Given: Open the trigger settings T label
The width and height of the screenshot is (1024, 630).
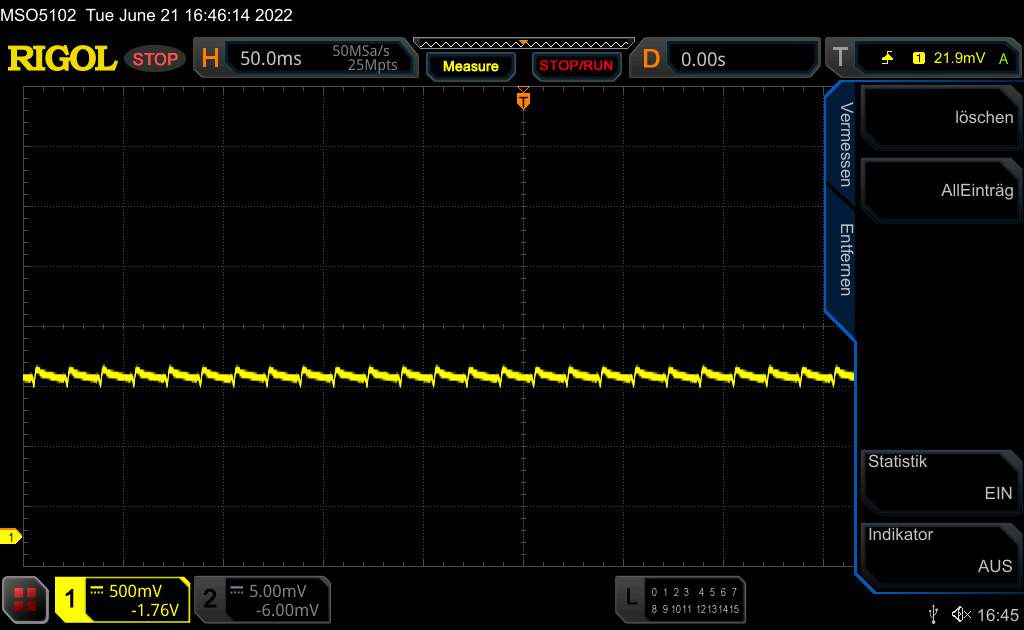Looking at the screenshot, I should 840,58.
